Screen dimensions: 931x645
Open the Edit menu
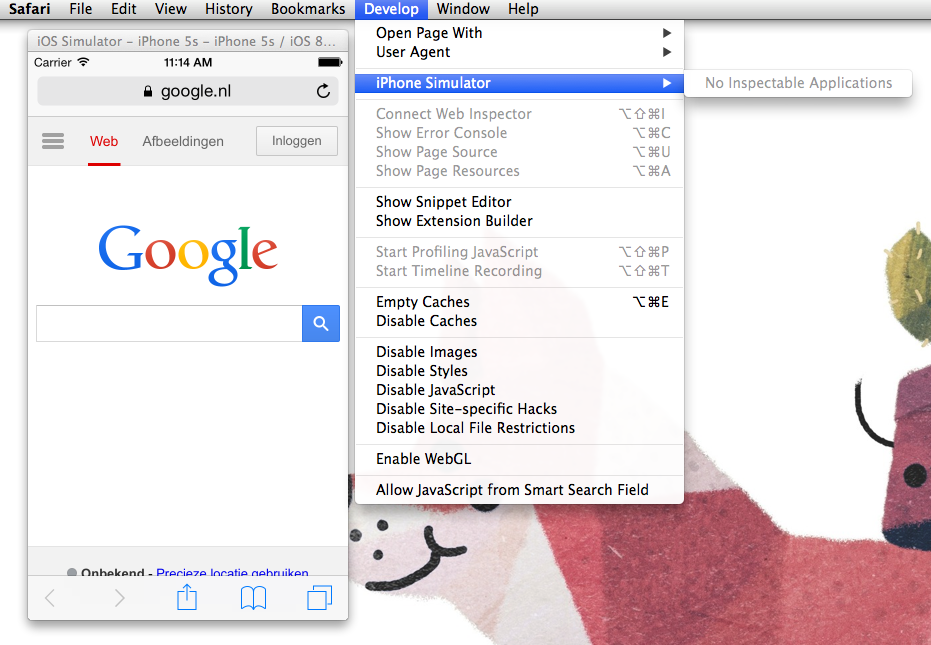point(124,9)
